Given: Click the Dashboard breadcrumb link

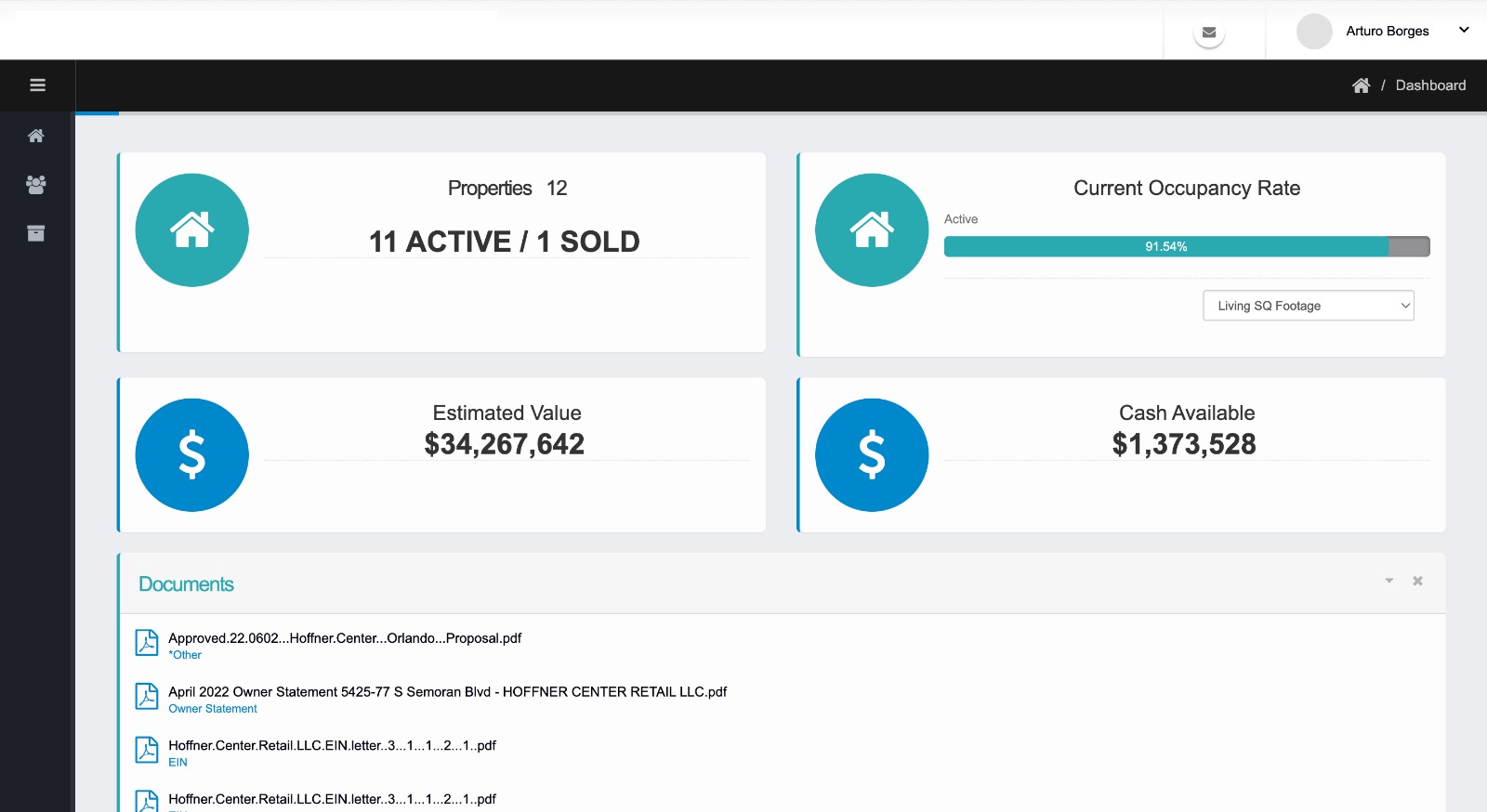Looking at the screenshot, I should [1430, 85].
